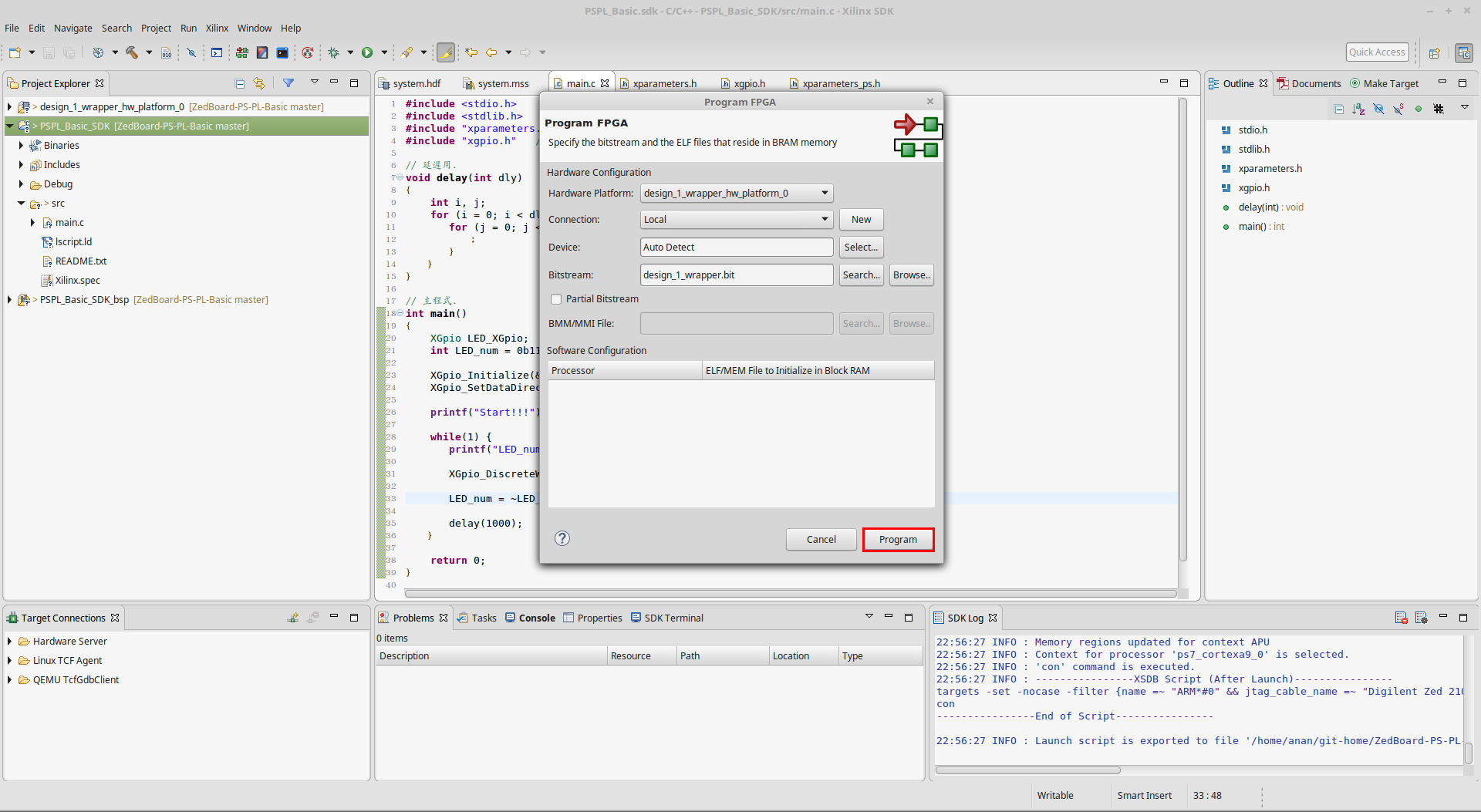This screenshot has height=812, width=1481.
Task: Open the Xilinx menu
Action: [x=217, y=28]
